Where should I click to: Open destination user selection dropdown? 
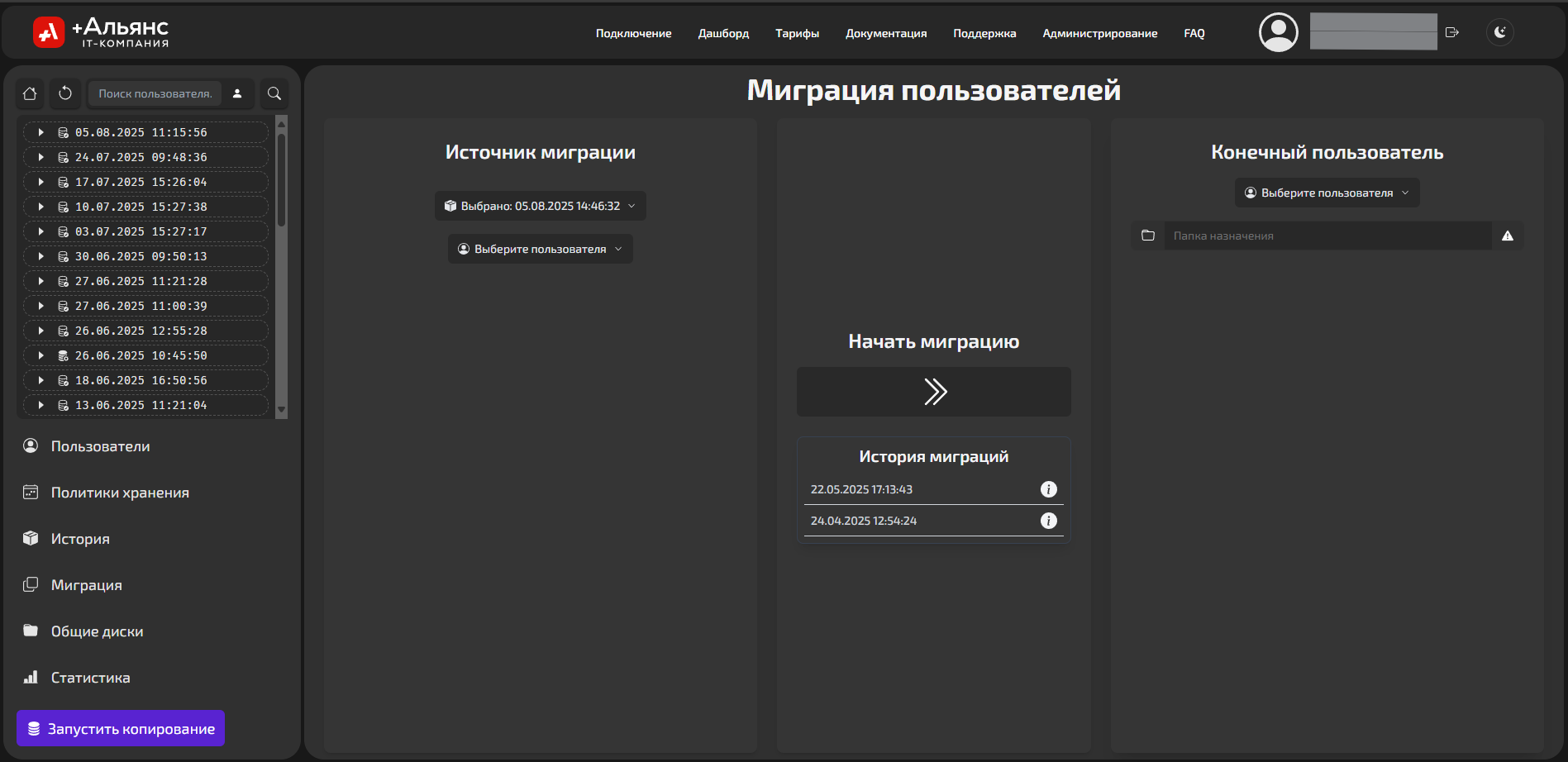(1327, 193)
